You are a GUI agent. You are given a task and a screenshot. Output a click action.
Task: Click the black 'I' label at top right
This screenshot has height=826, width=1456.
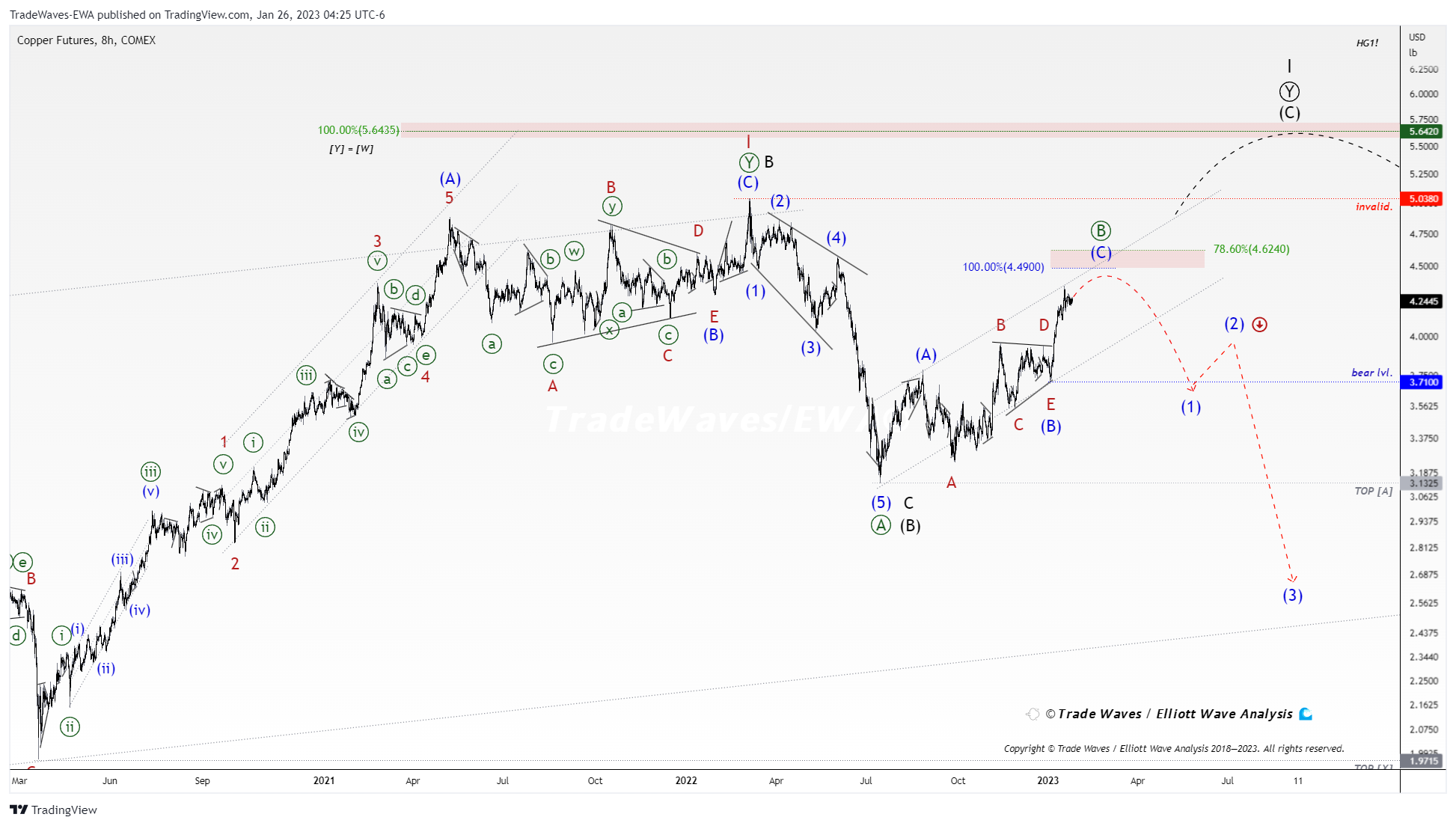click(x=1289, y=67)
